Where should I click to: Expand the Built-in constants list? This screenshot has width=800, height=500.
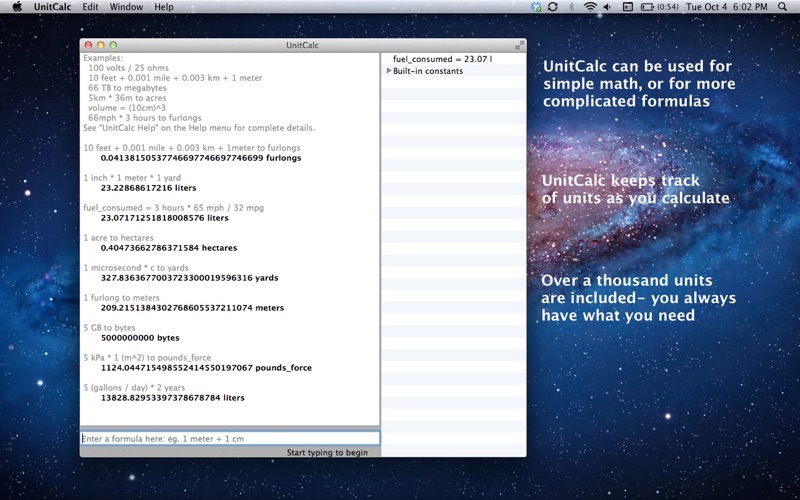coord(389,71)
